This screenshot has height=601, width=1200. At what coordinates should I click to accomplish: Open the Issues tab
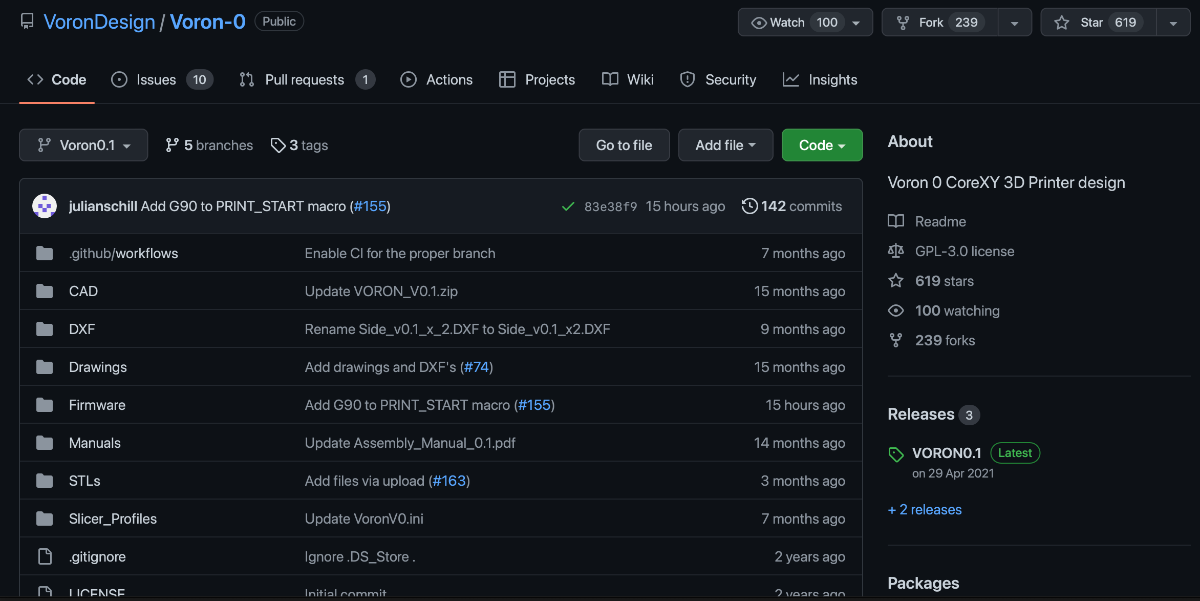[x=161, y=80]
